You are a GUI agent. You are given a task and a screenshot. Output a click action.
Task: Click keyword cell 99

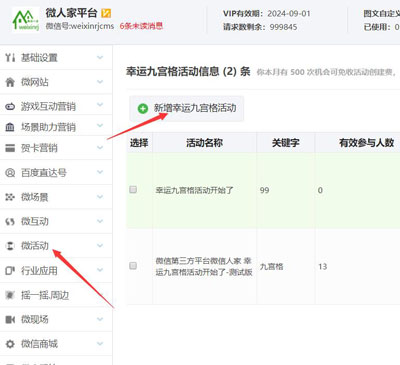(264, 190)
